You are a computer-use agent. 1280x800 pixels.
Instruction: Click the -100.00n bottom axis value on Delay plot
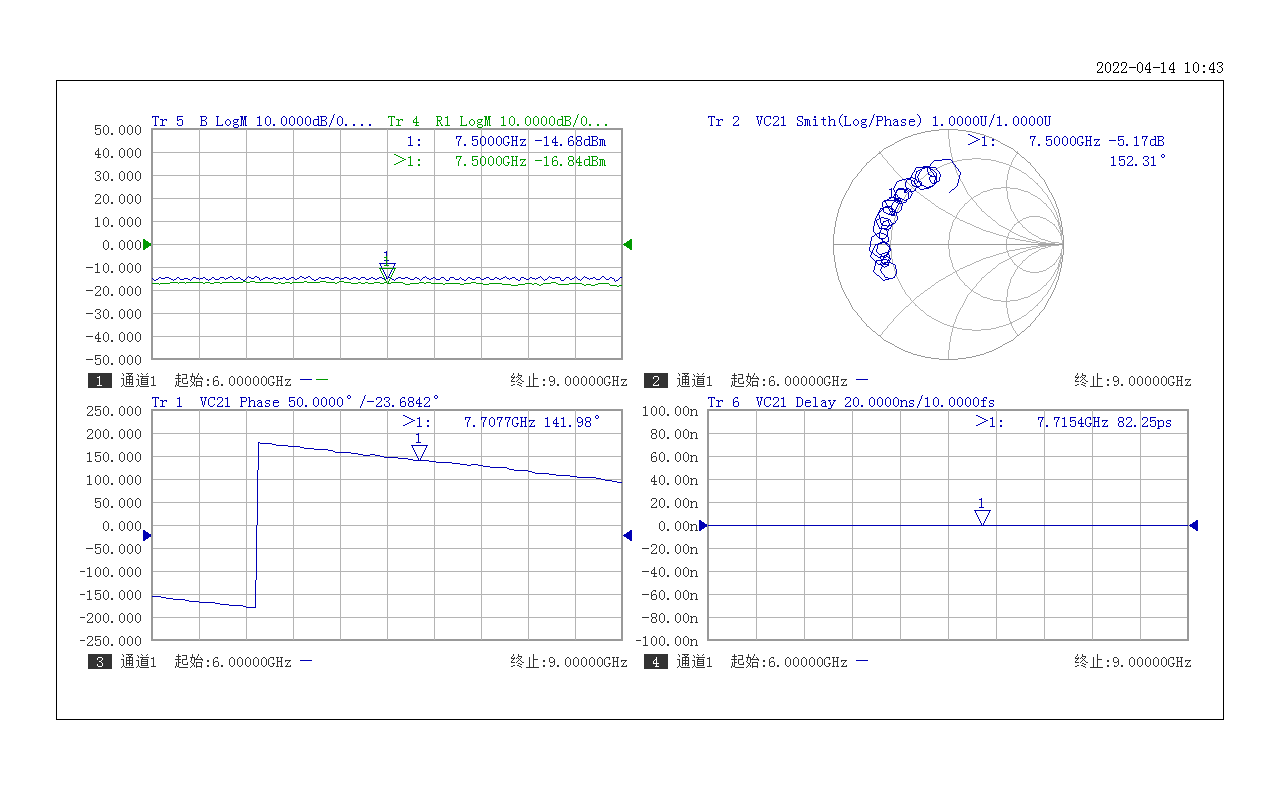(x=666, y=641)
